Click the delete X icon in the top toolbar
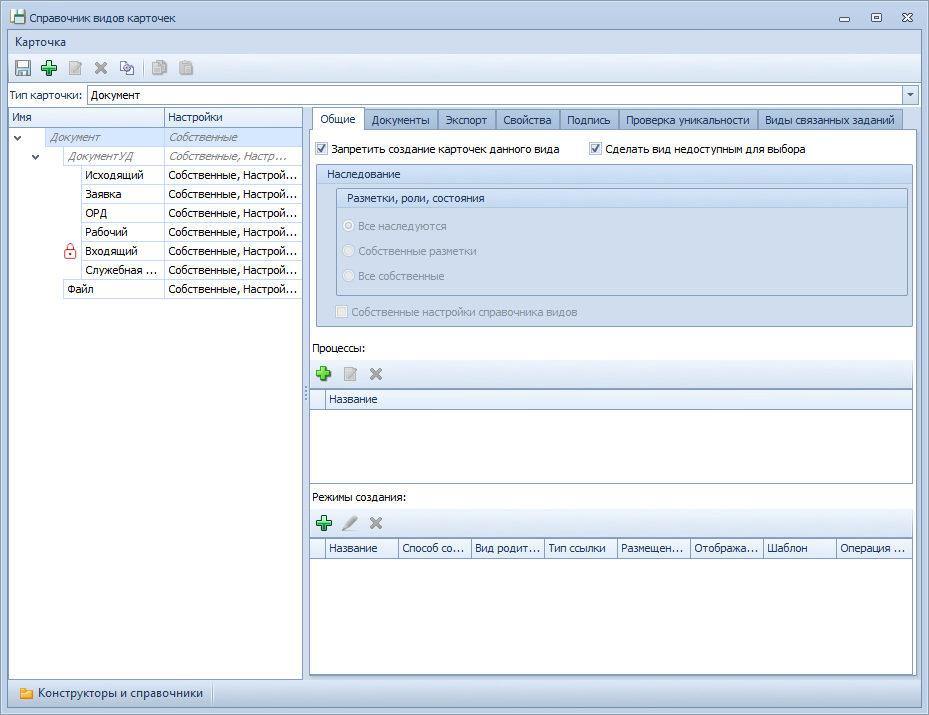The image size is (929, 715). click(x=101, y=68)
